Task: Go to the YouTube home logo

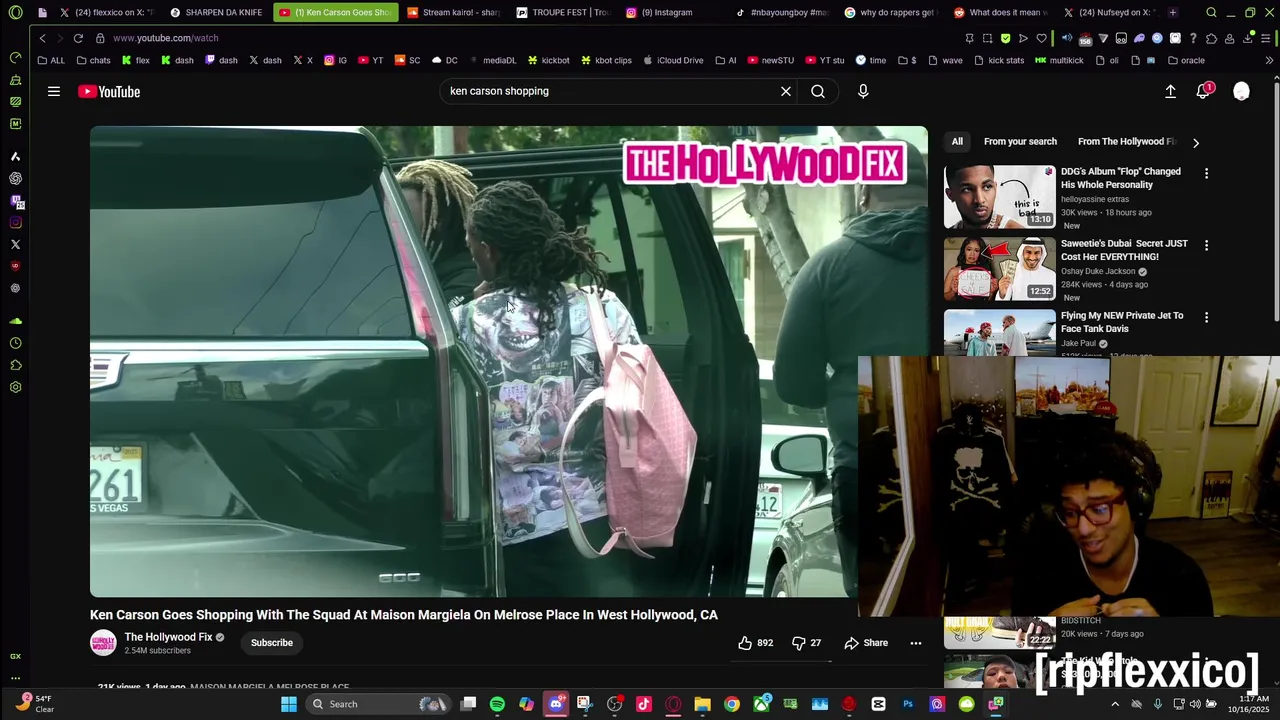Action: (x=109, y=92)
